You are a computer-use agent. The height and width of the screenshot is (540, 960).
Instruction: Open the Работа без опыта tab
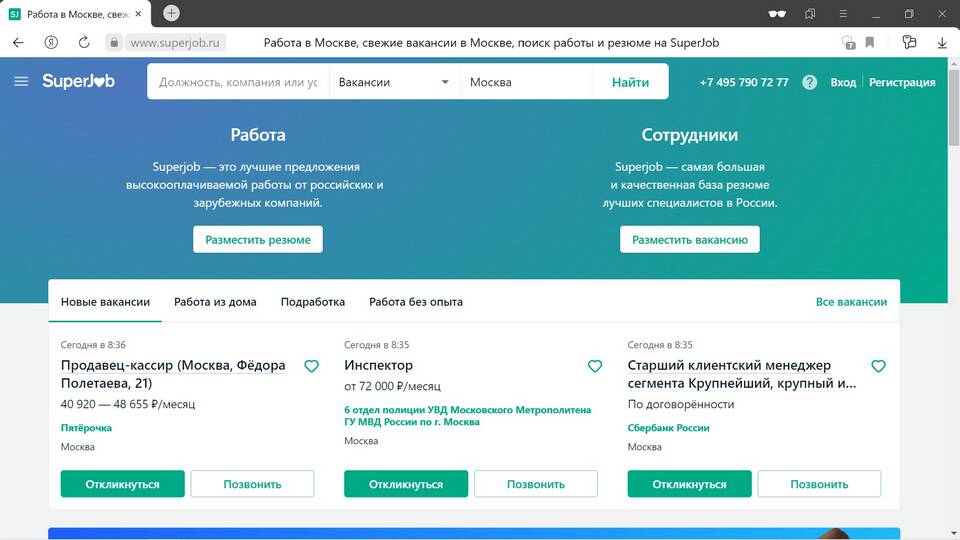[x=415, y=302]
